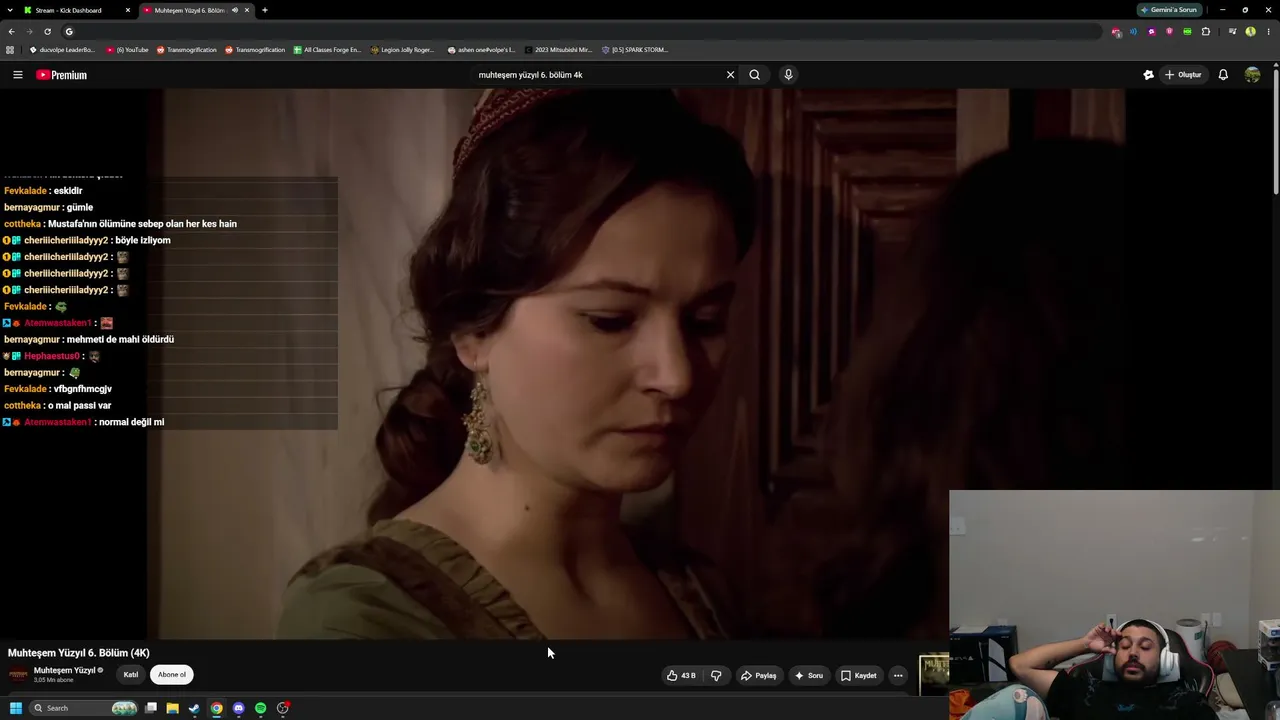Close the Muhteşem Yüzyıl tab

(248, 10)
